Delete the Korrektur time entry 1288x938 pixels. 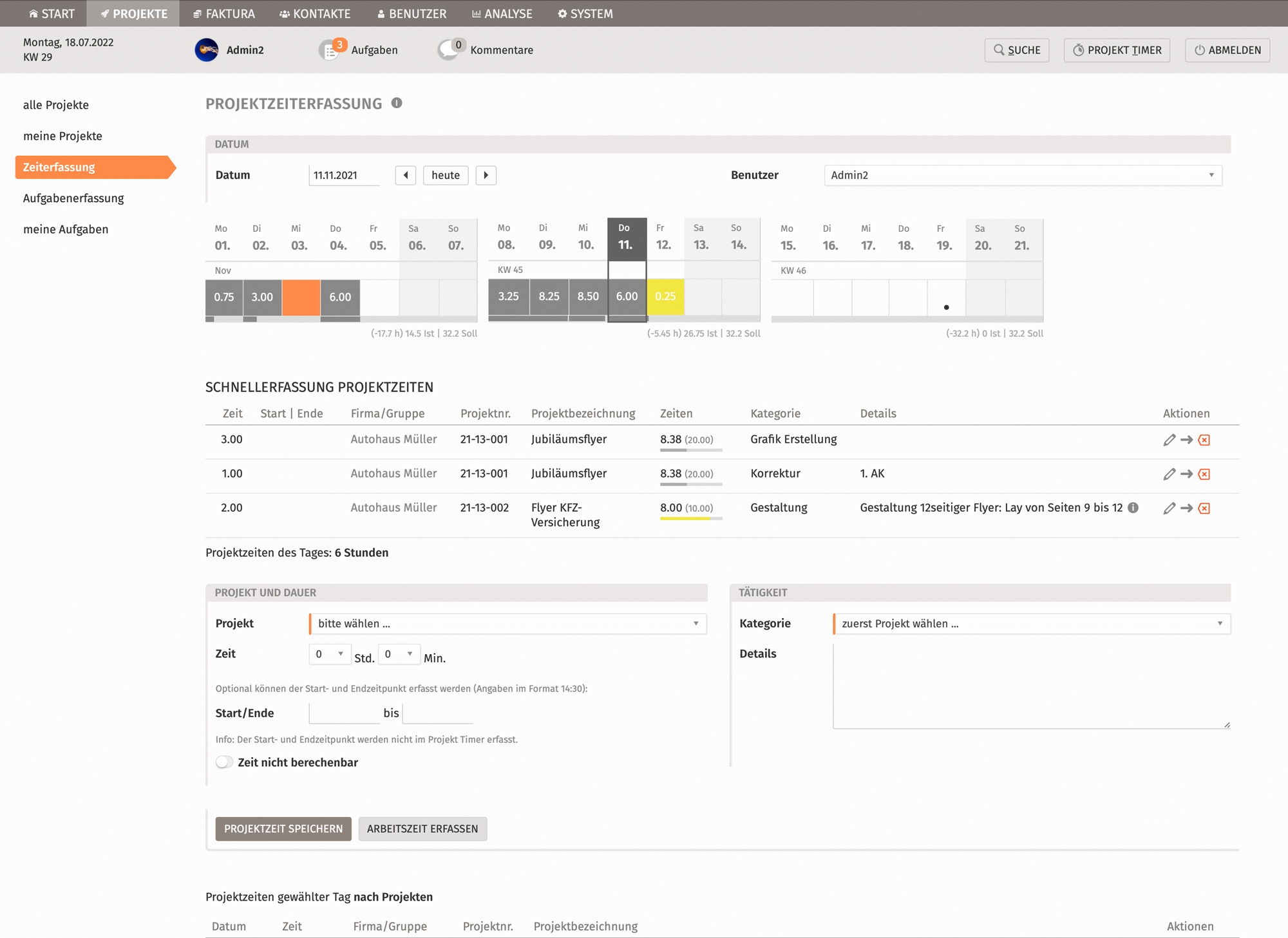[1204, 474]
